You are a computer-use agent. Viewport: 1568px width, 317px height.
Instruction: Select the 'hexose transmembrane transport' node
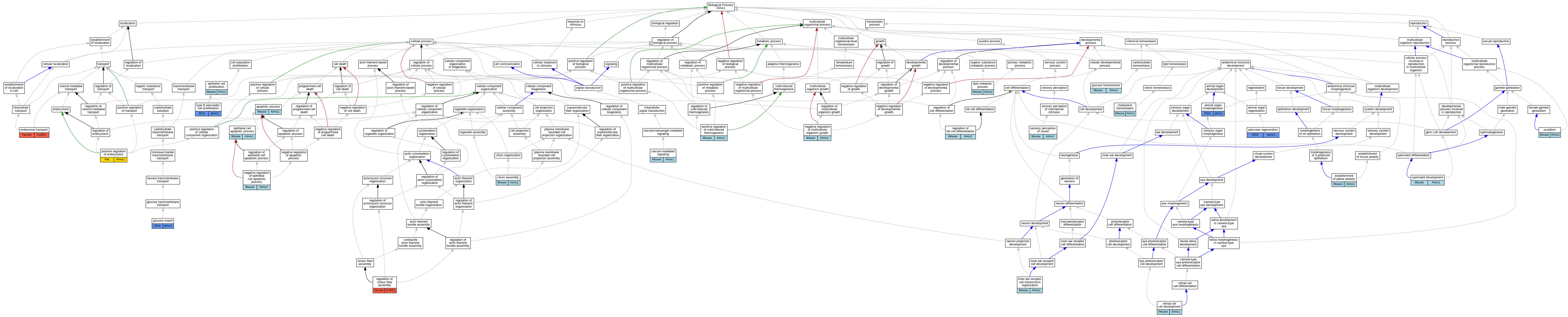pos(163,180)
